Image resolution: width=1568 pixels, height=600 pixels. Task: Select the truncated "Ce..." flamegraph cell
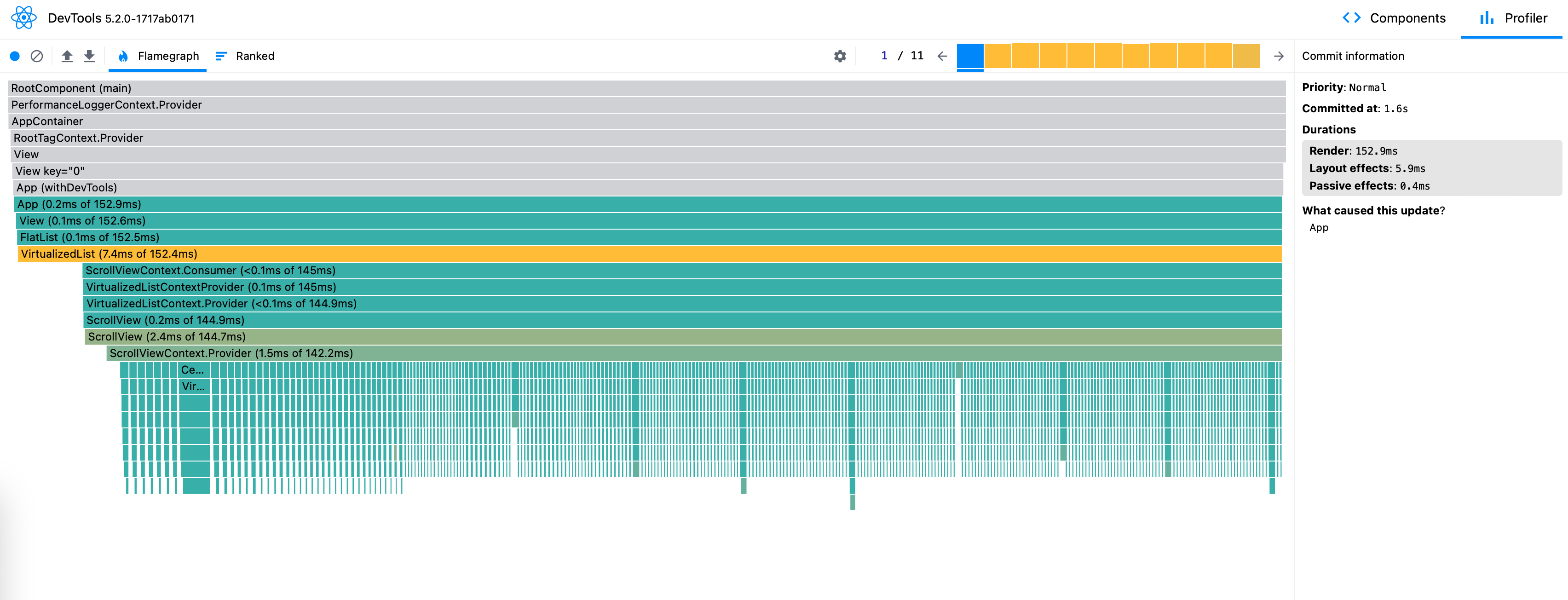pyautogui.click(x=194, y=369)
